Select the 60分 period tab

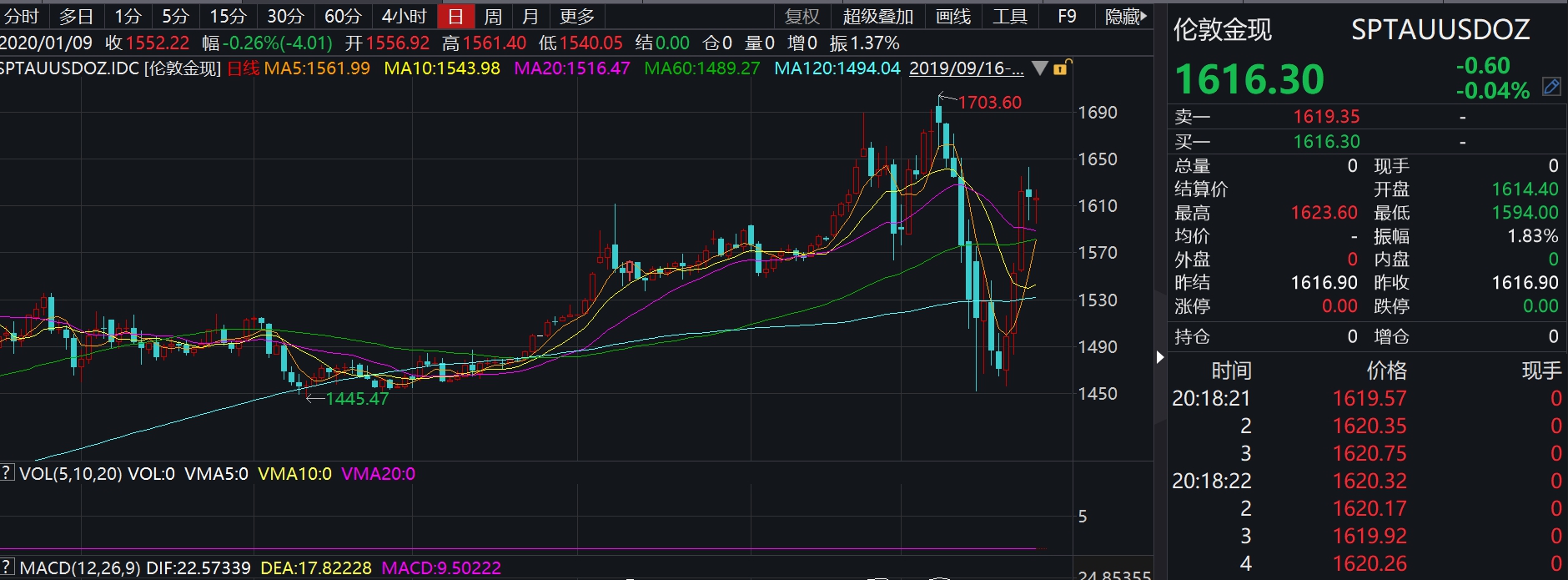pos(343,17)
